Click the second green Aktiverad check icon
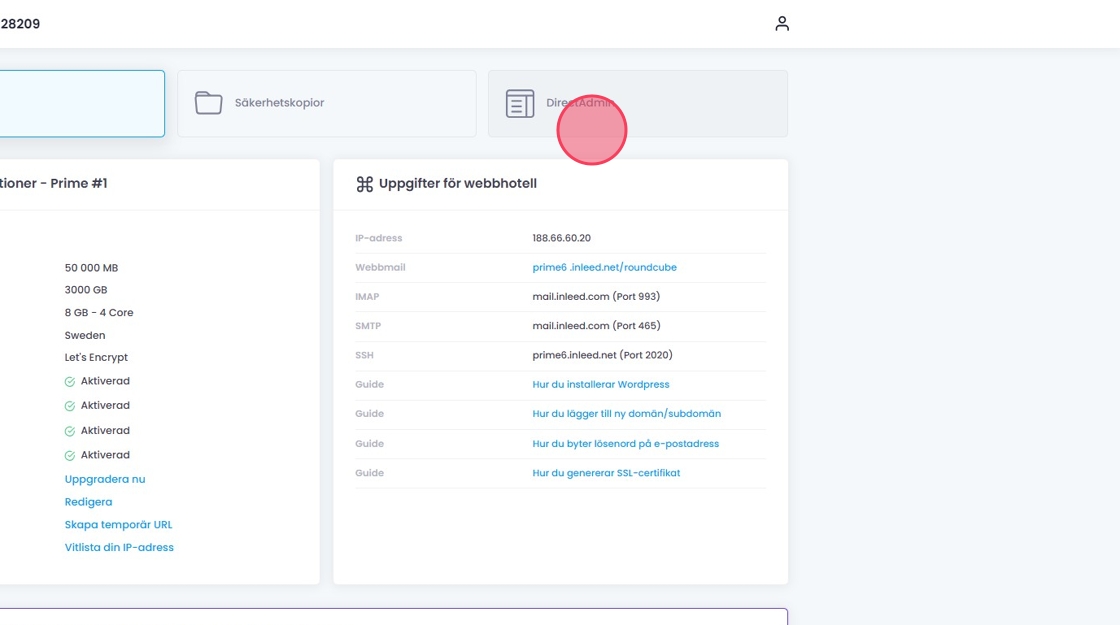The height and width of the screenshot is (625, 1120). [70, 406]
